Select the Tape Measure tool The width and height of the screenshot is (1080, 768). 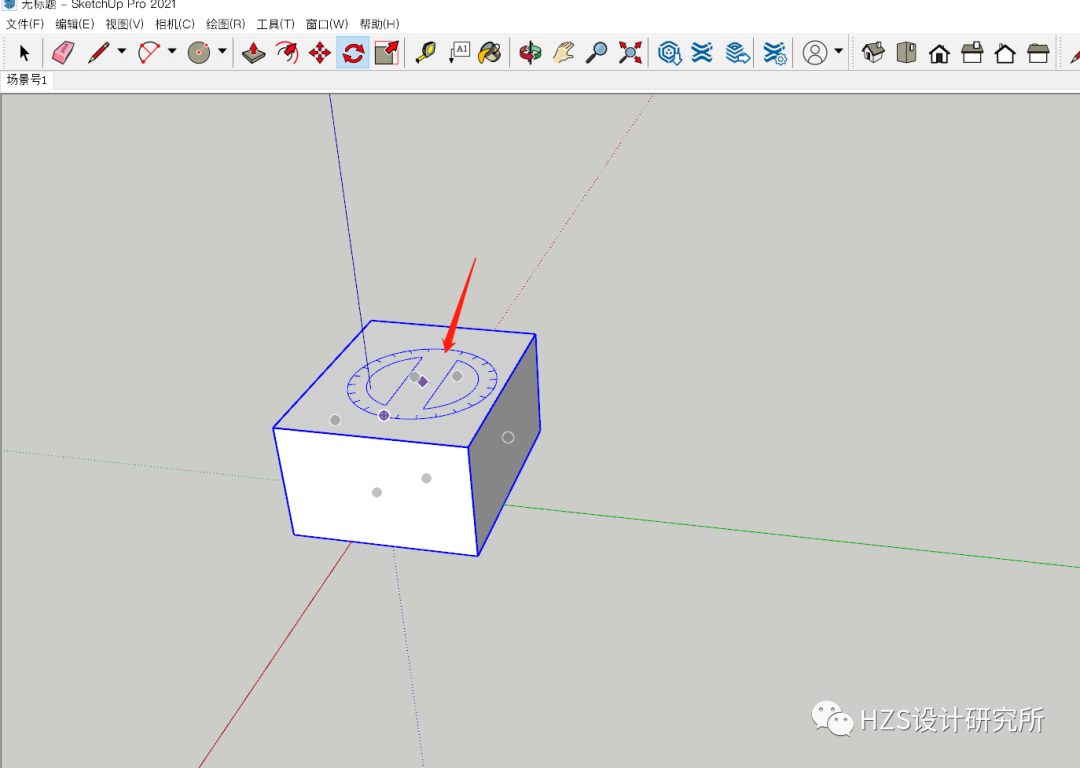click(425, 52)
